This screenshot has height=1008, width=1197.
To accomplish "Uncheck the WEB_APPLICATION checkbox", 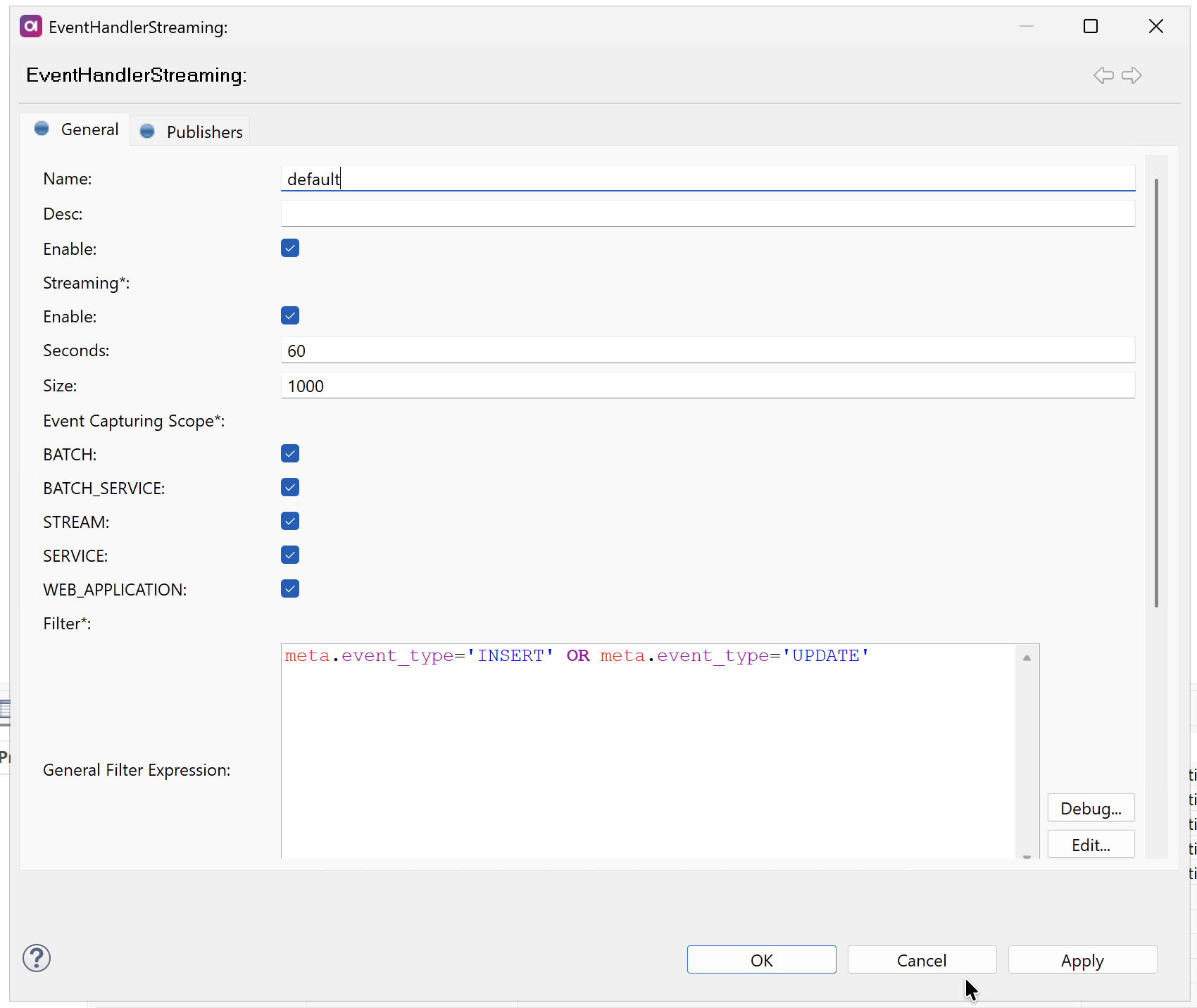I will tap(290, 588).
